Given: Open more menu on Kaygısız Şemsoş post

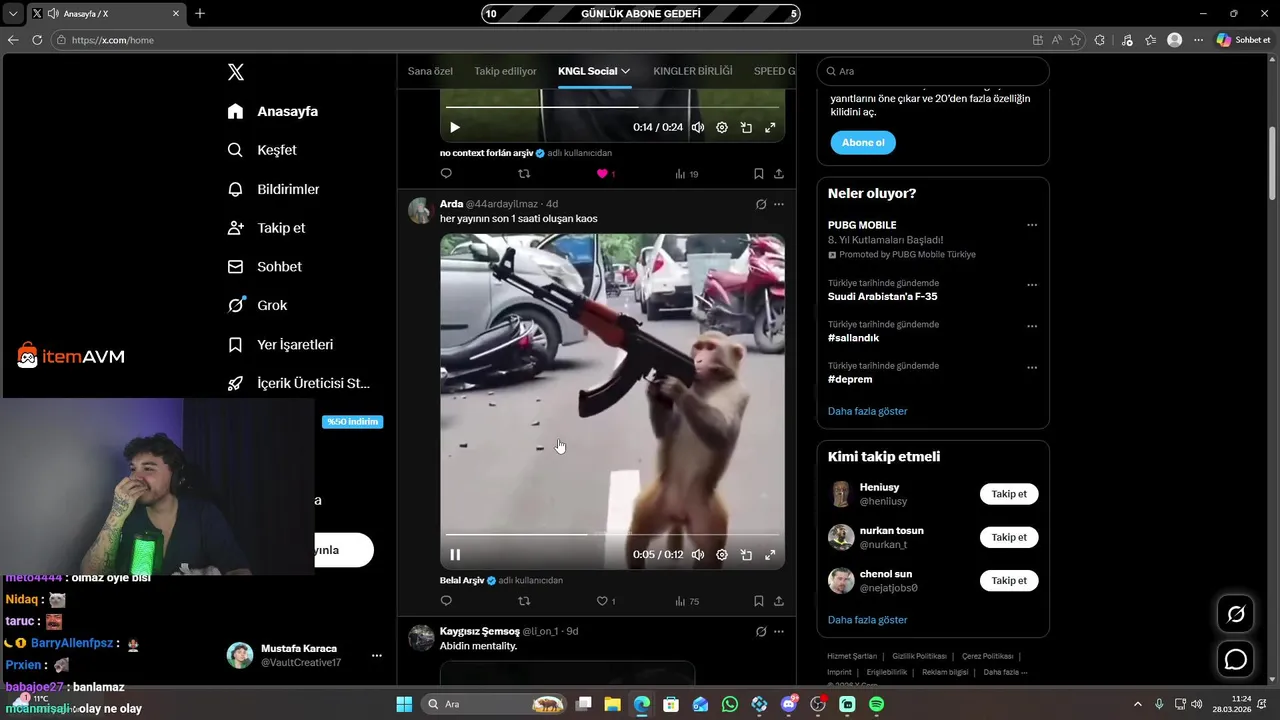Looking at the screenshot, I should (x=779, y=631).
